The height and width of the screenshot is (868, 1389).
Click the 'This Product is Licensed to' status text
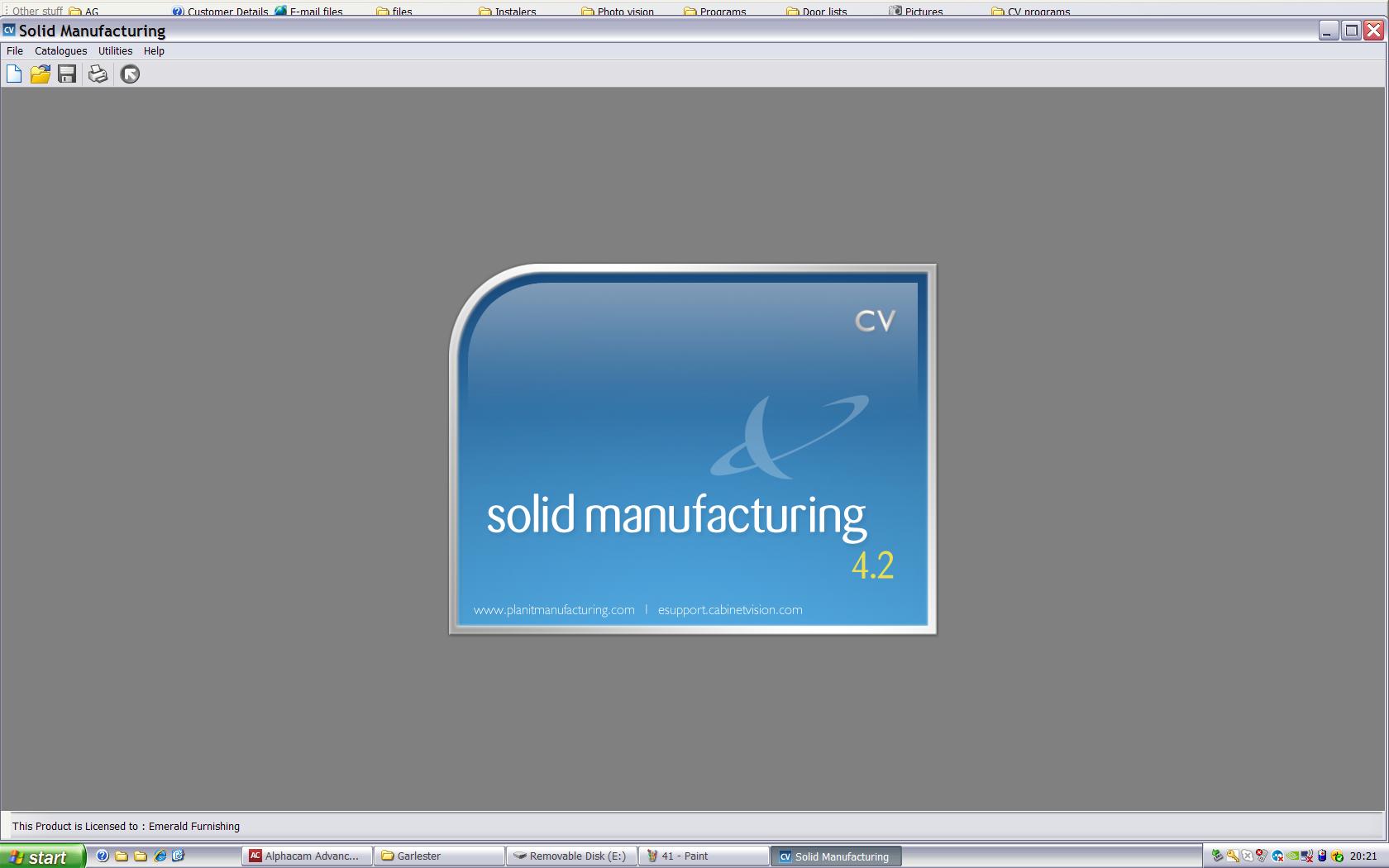coord(126,826)
